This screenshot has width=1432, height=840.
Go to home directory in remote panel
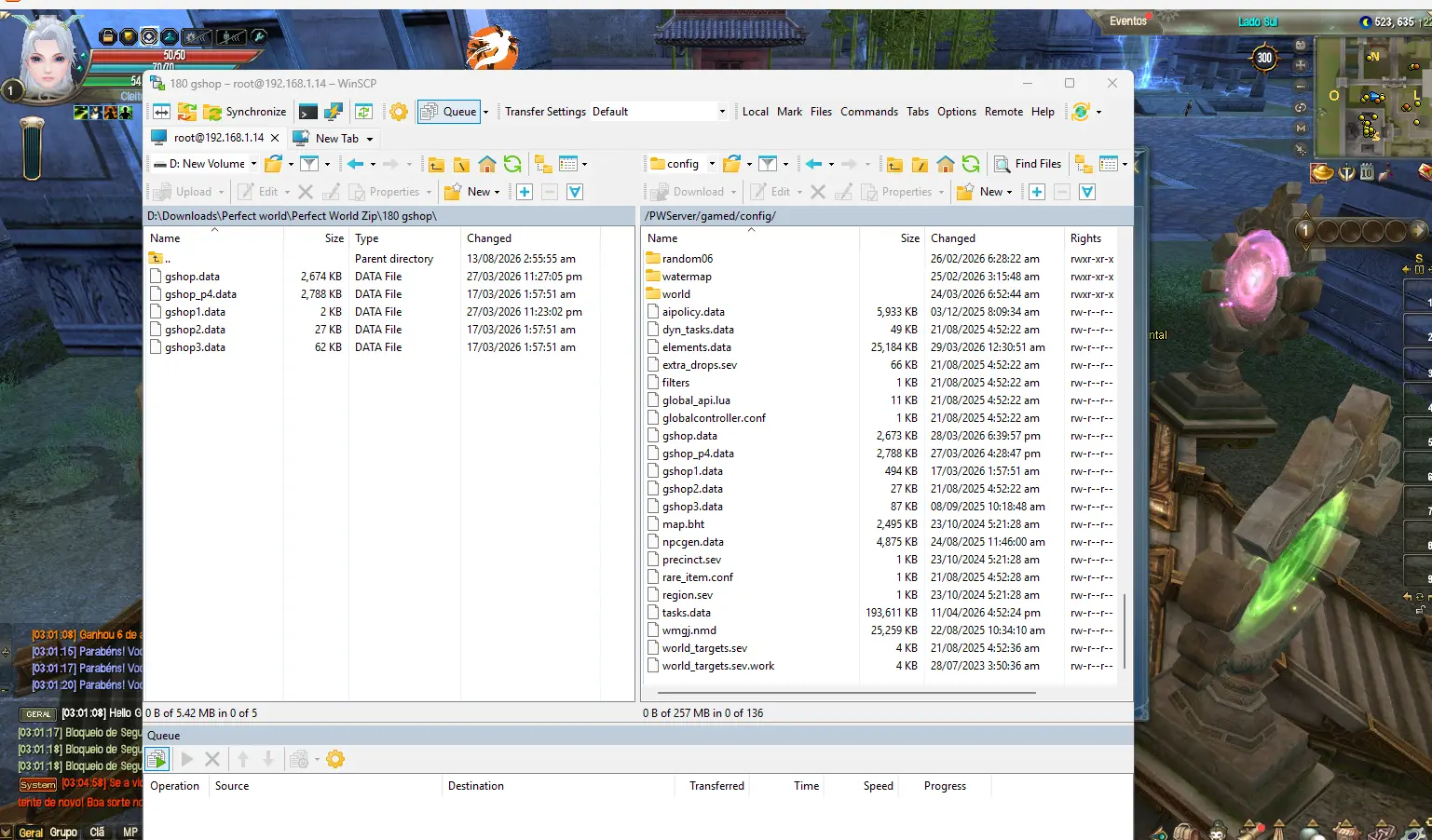[x=946, y=164]
